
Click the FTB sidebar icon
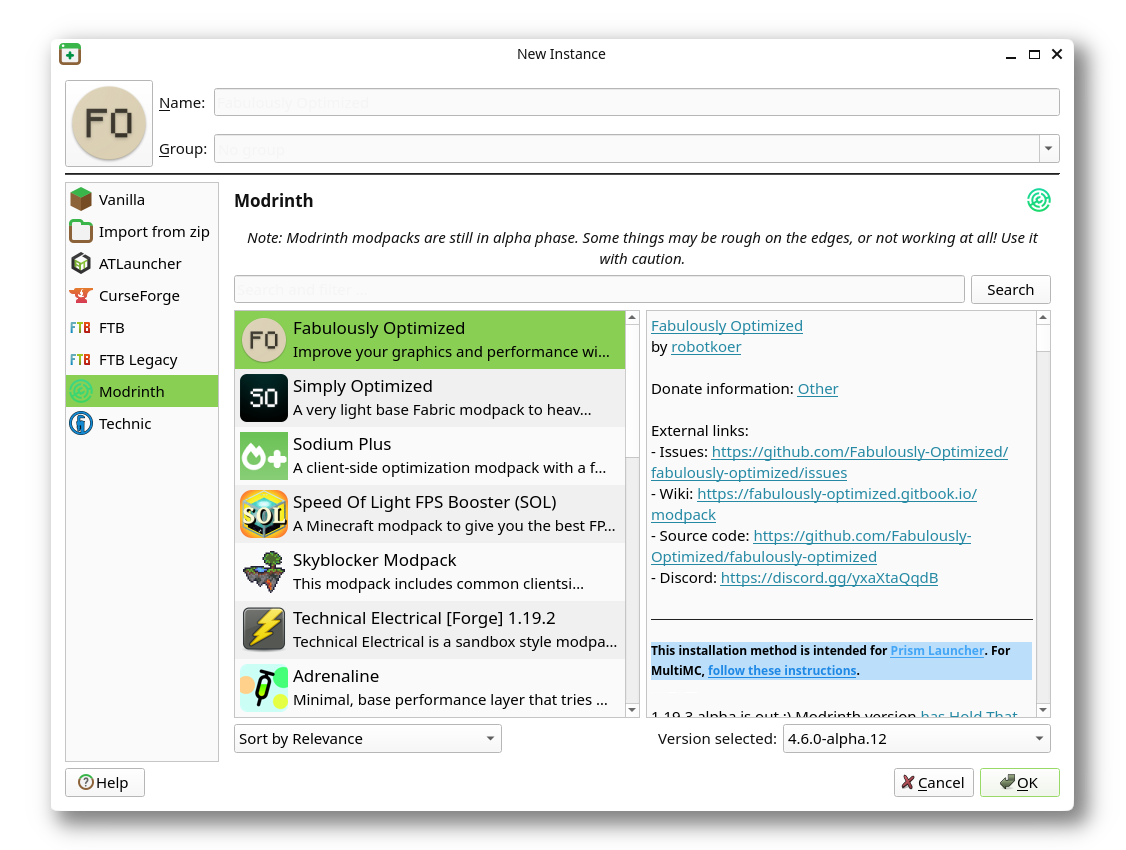[81, 327]
